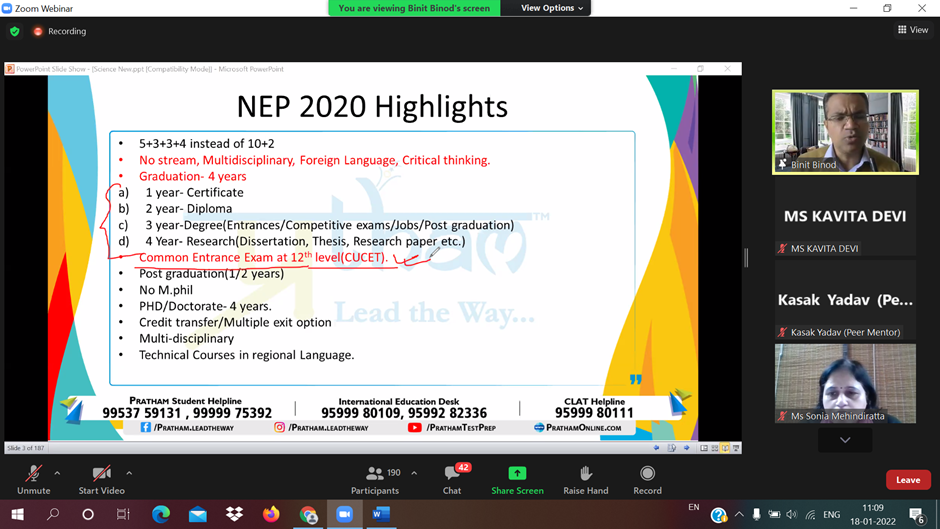Toggle Start Video on

[x=100, y=479]
